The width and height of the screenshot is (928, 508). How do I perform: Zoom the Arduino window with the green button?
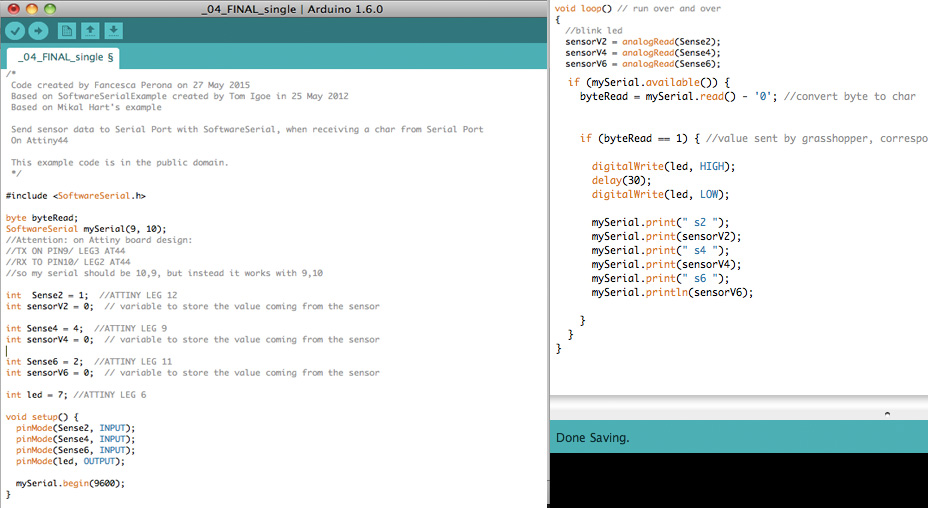(50, 9)
